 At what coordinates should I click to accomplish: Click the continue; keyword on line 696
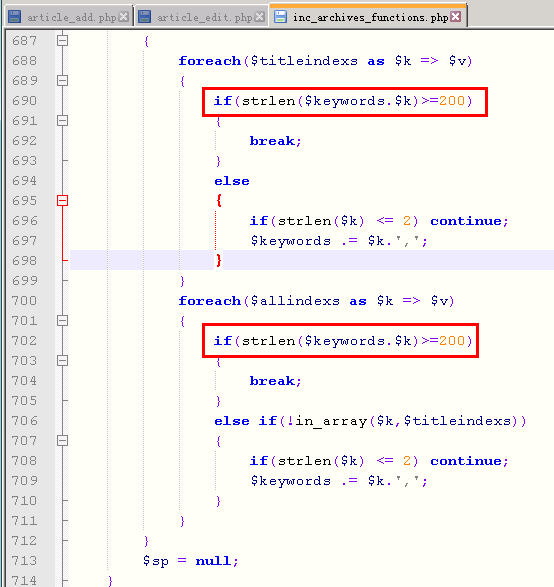pyautogui.click(x=469, y=221)
